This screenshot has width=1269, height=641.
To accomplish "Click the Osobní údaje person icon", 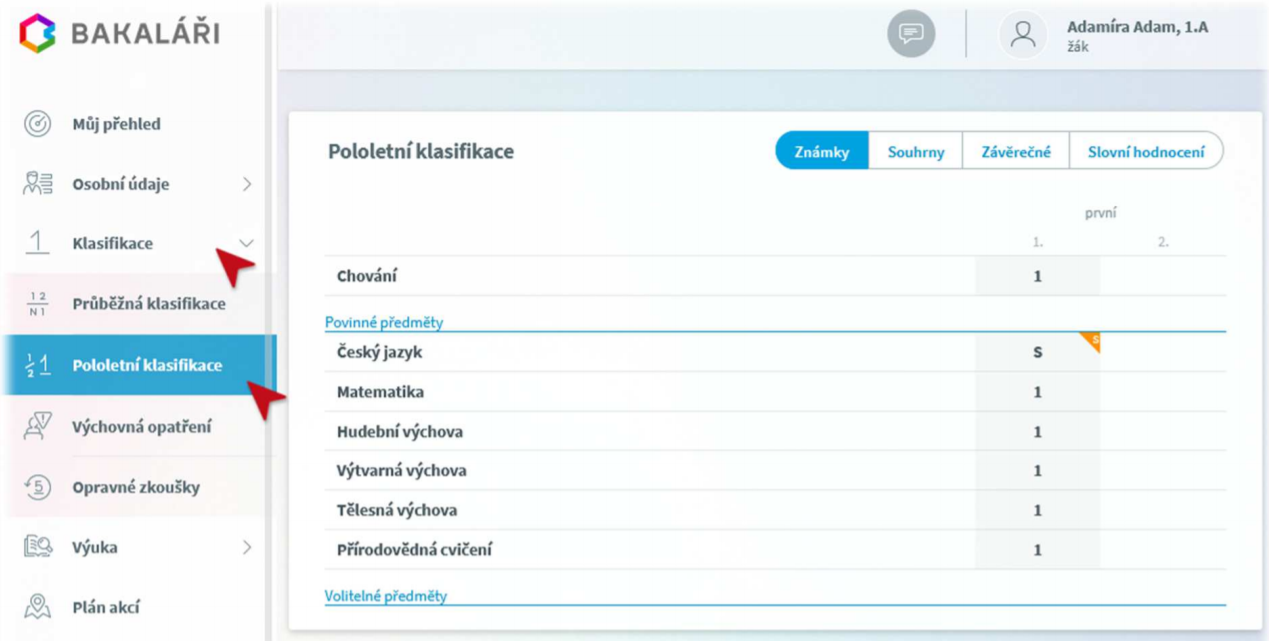I will click(x=37, y=184).
